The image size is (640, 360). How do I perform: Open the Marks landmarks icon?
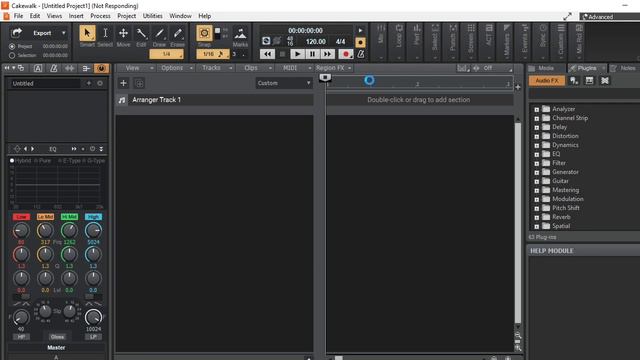click(x=240, y=33)
